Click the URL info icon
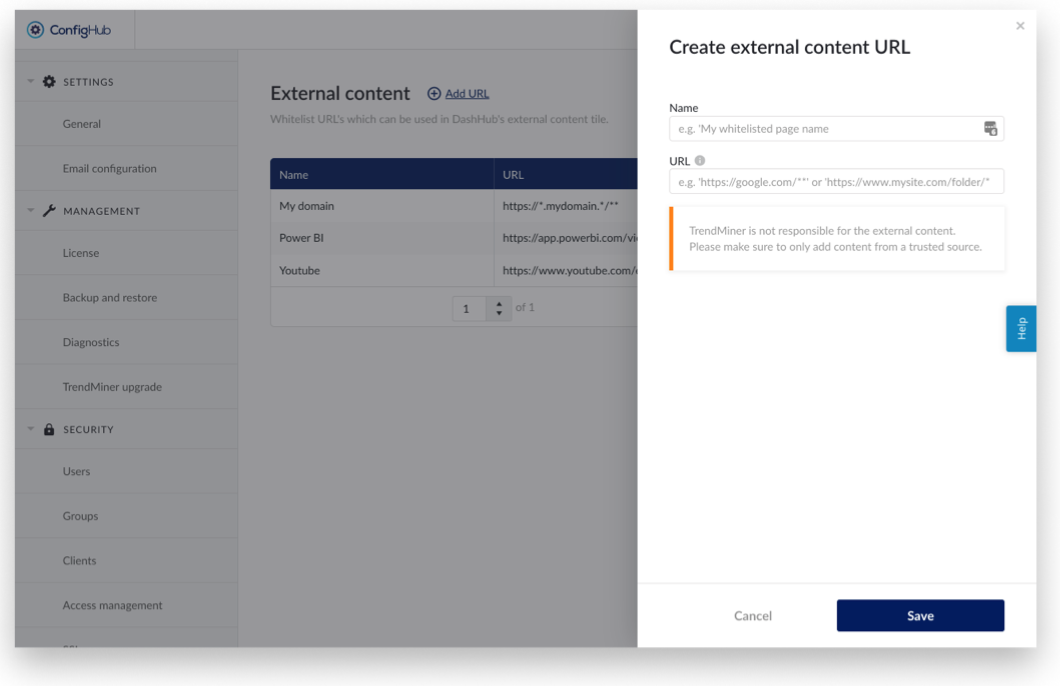1060x686 pixels. (700, 161)
